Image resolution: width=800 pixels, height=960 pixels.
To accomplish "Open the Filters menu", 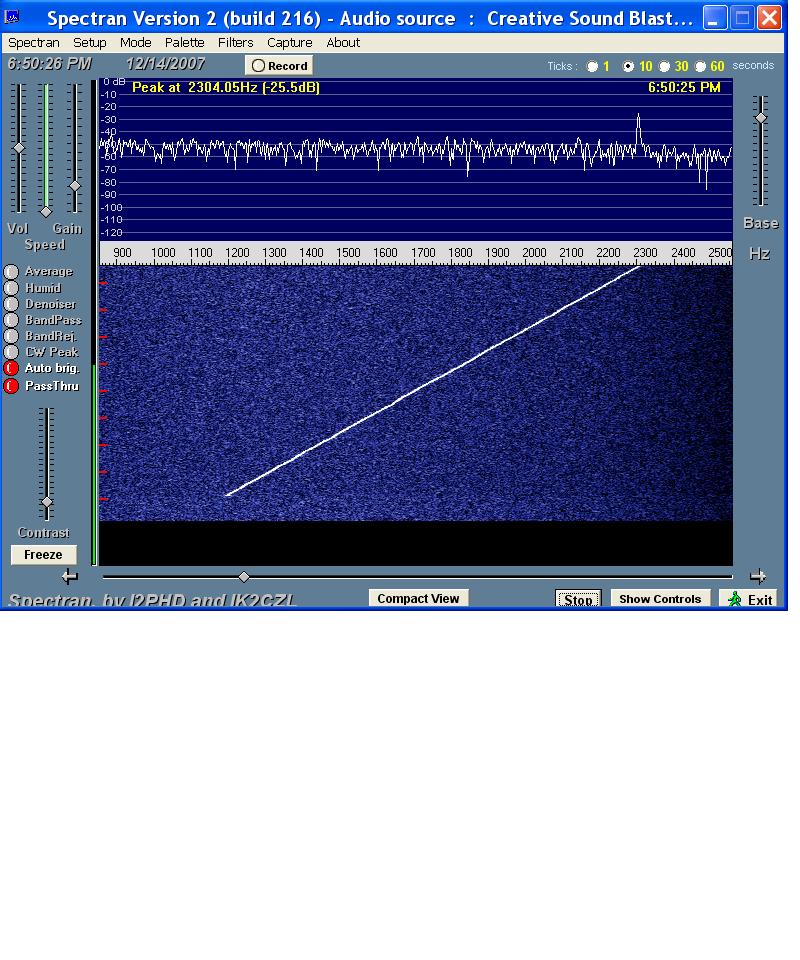I will click(x=235, y=43).
